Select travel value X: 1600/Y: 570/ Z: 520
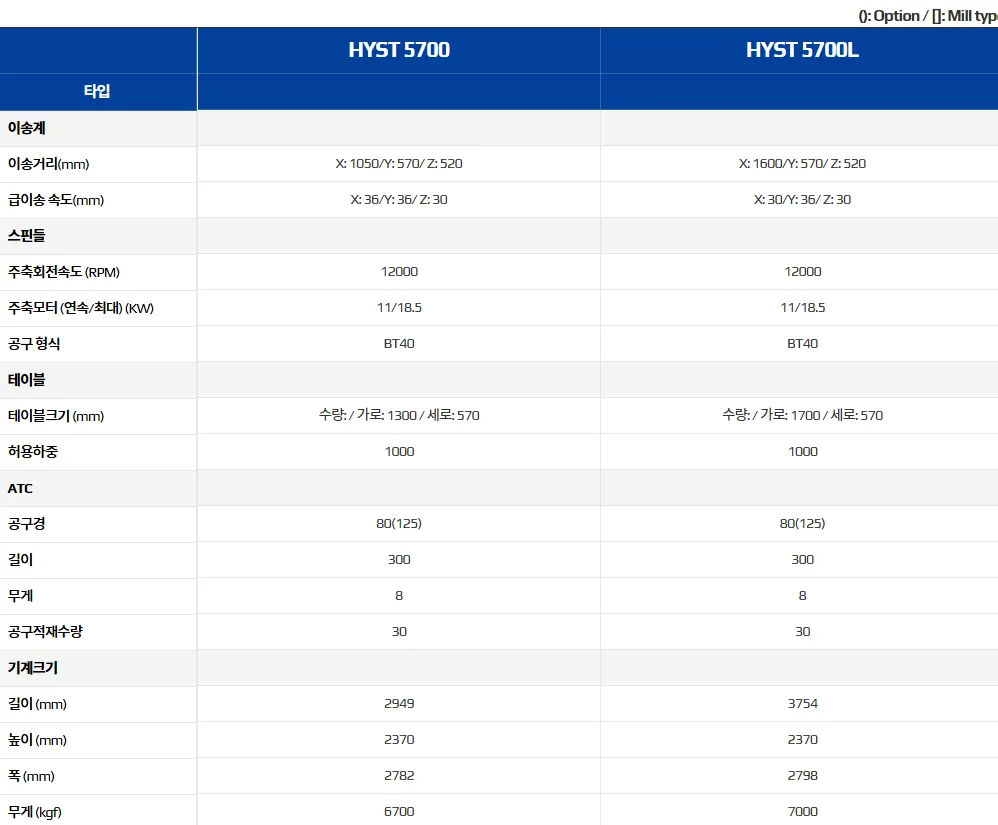This screenshot has width=998, height=825. (x=802, y=164)
